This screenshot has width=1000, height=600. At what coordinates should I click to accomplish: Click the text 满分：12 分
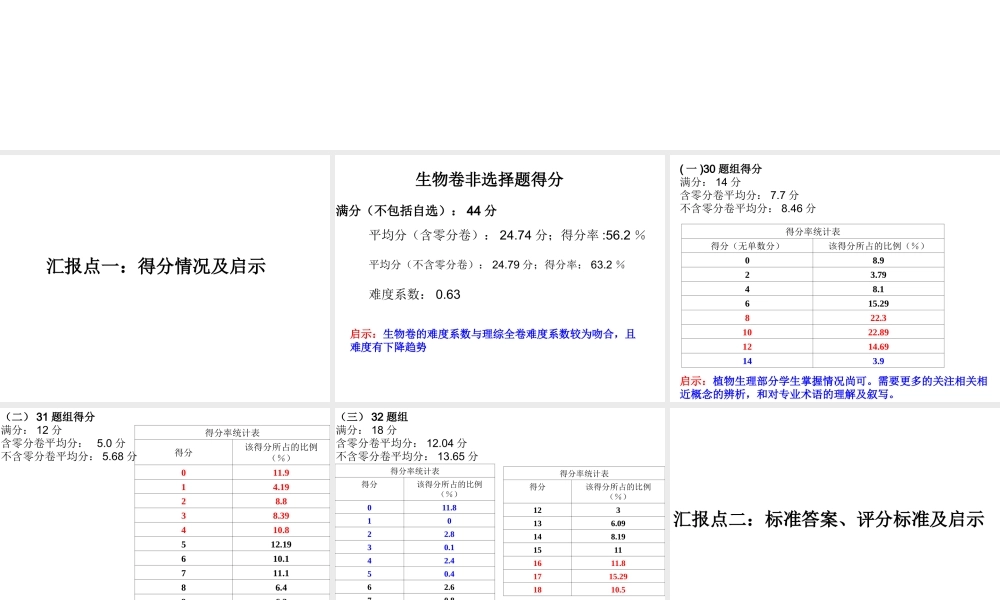click(x=31, y=430)
